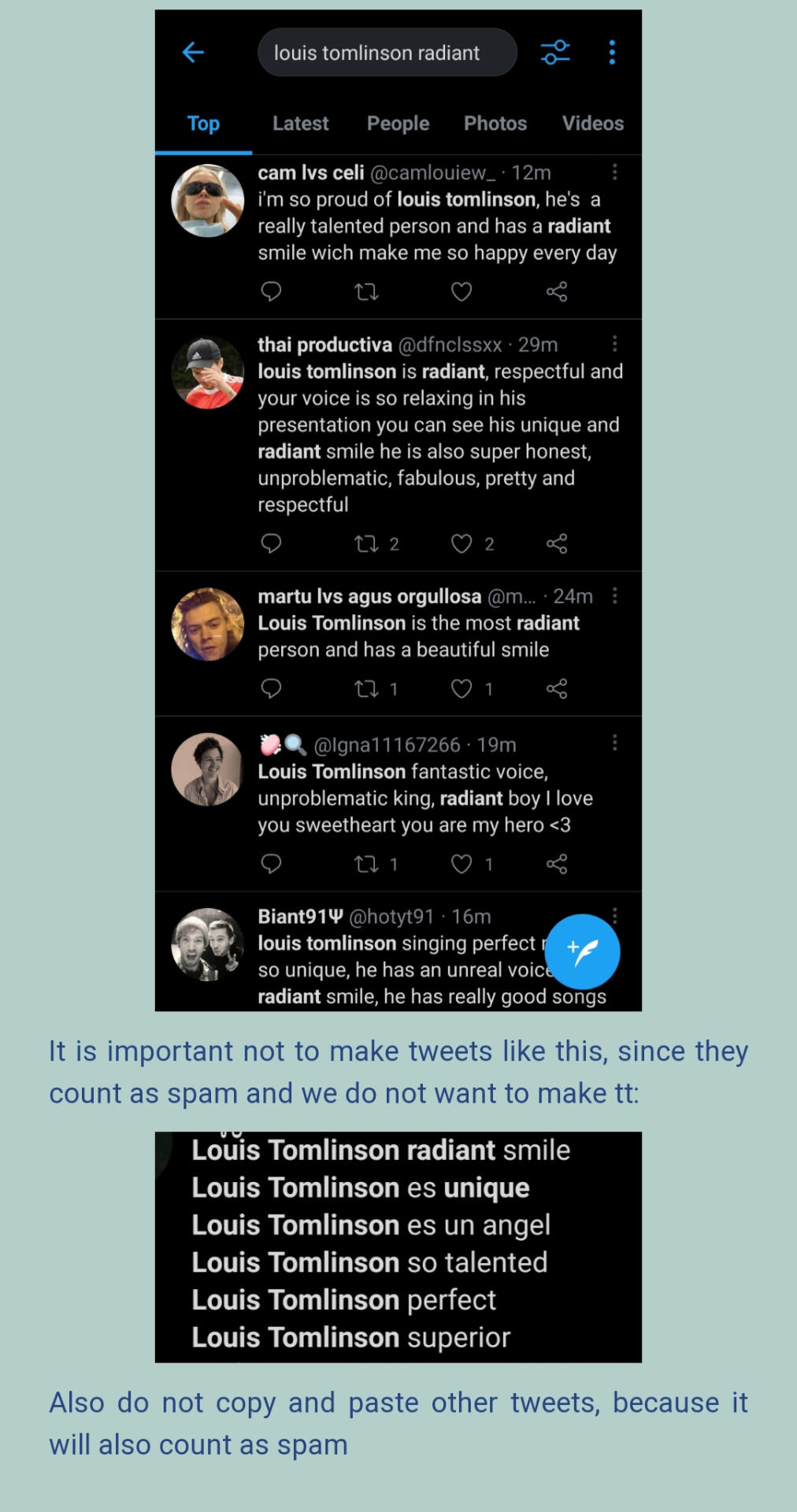Open the @camlouiew_ profile handle
797x1512 pixels.
click(433, 172)
